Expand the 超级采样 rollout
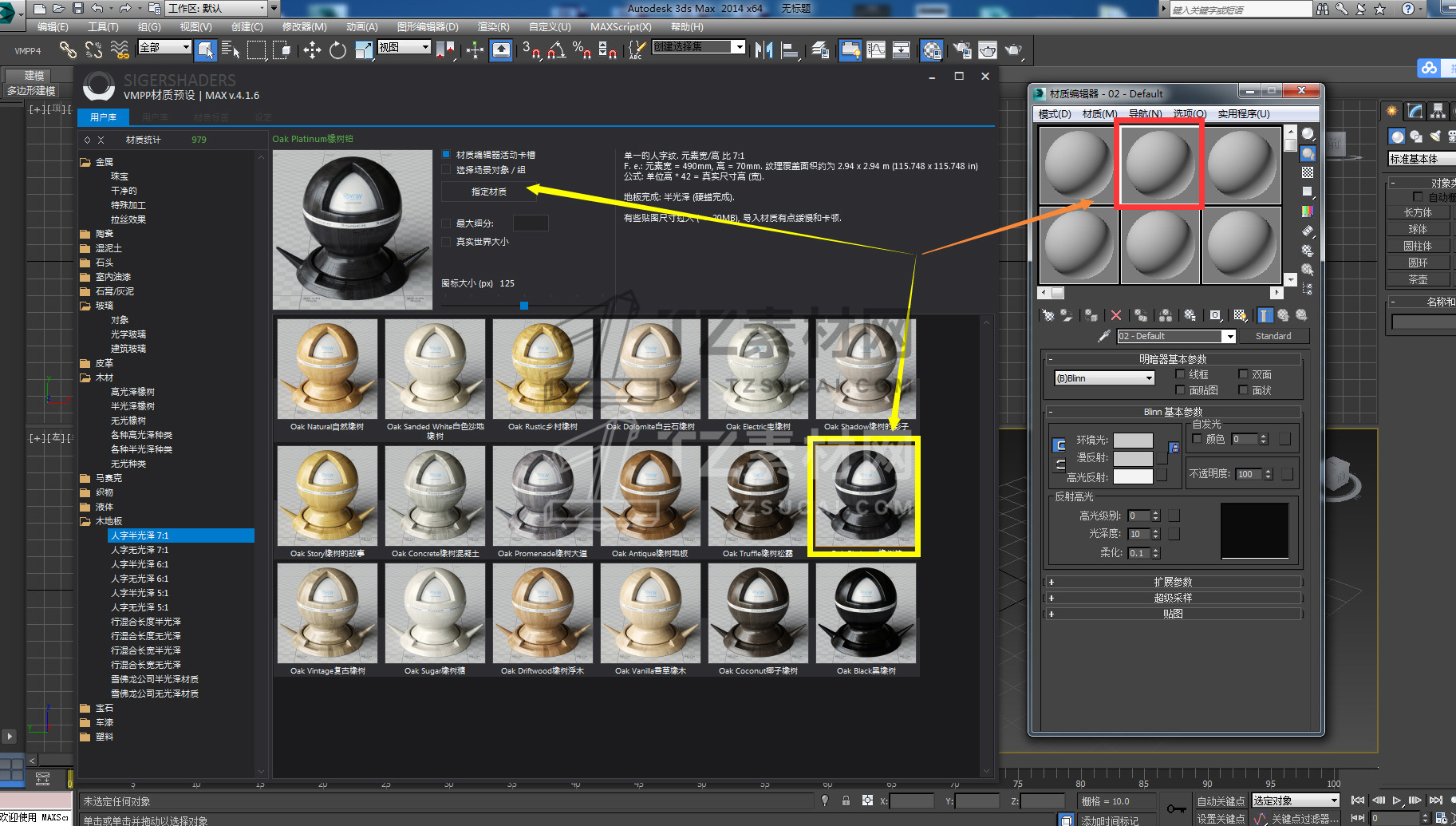This screenshot has width=1456, height=826. 1173,598
